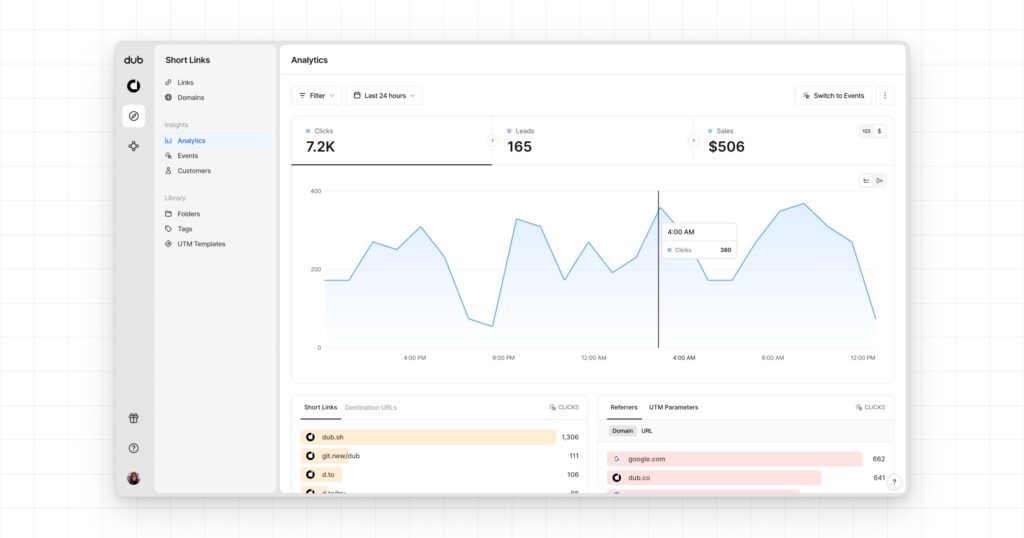Viewport: 1024px width, 538px height.
Task: Open the Last 24 hours date range dropdown
Action: tap(384, 95)
